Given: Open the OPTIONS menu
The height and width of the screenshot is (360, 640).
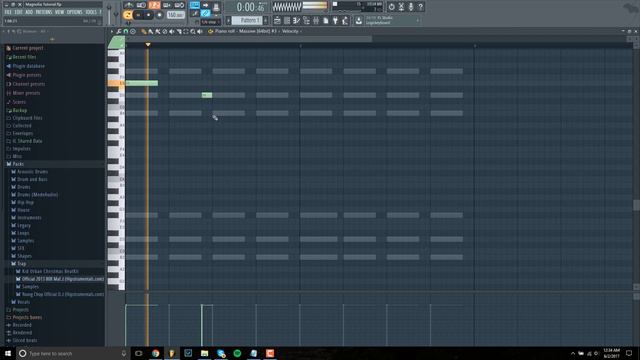Looking at the screenshot, I should click(x=75, y=12).
